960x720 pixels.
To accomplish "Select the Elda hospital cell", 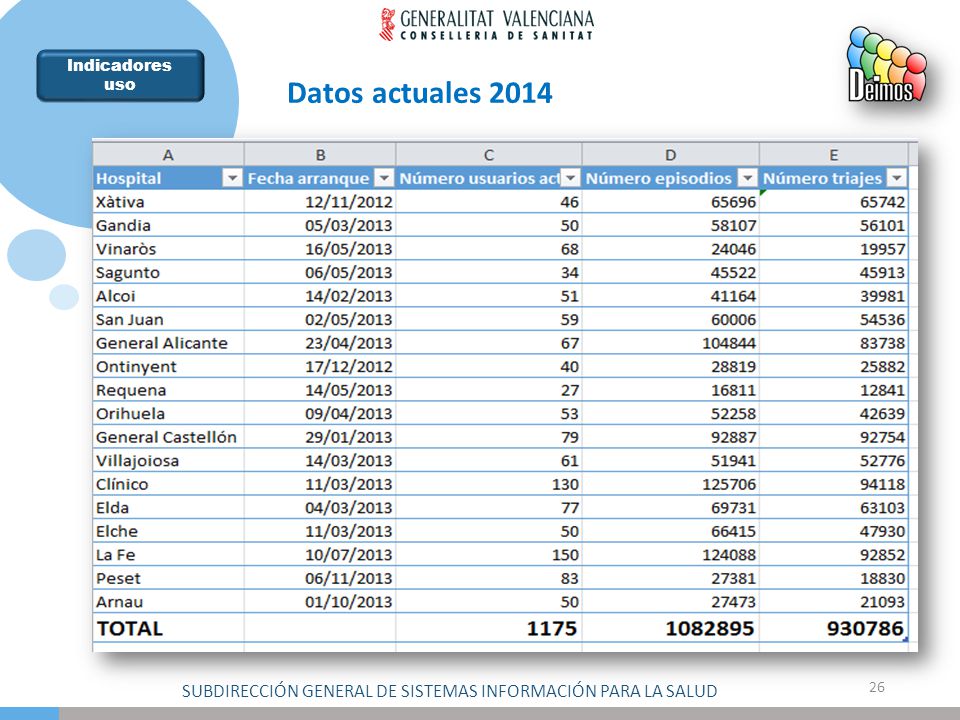I will tap(168, 508).
